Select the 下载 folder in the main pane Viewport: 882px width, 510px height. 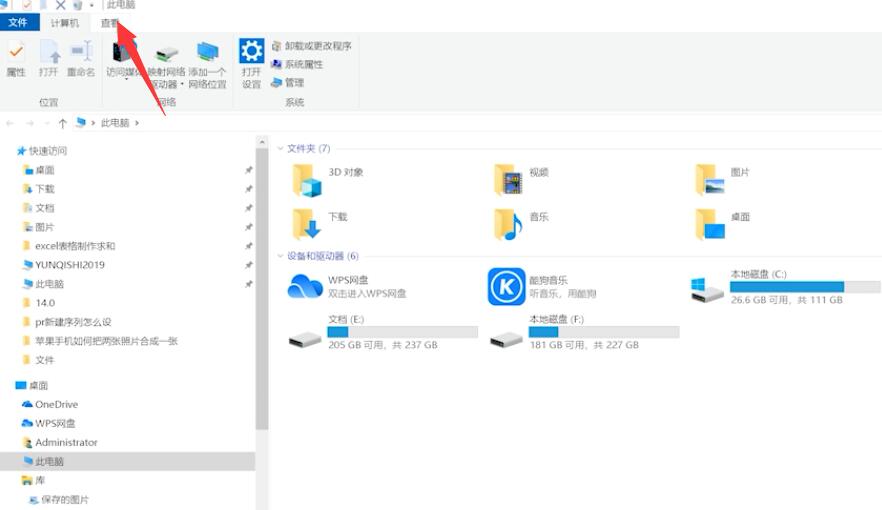[307, 224]
